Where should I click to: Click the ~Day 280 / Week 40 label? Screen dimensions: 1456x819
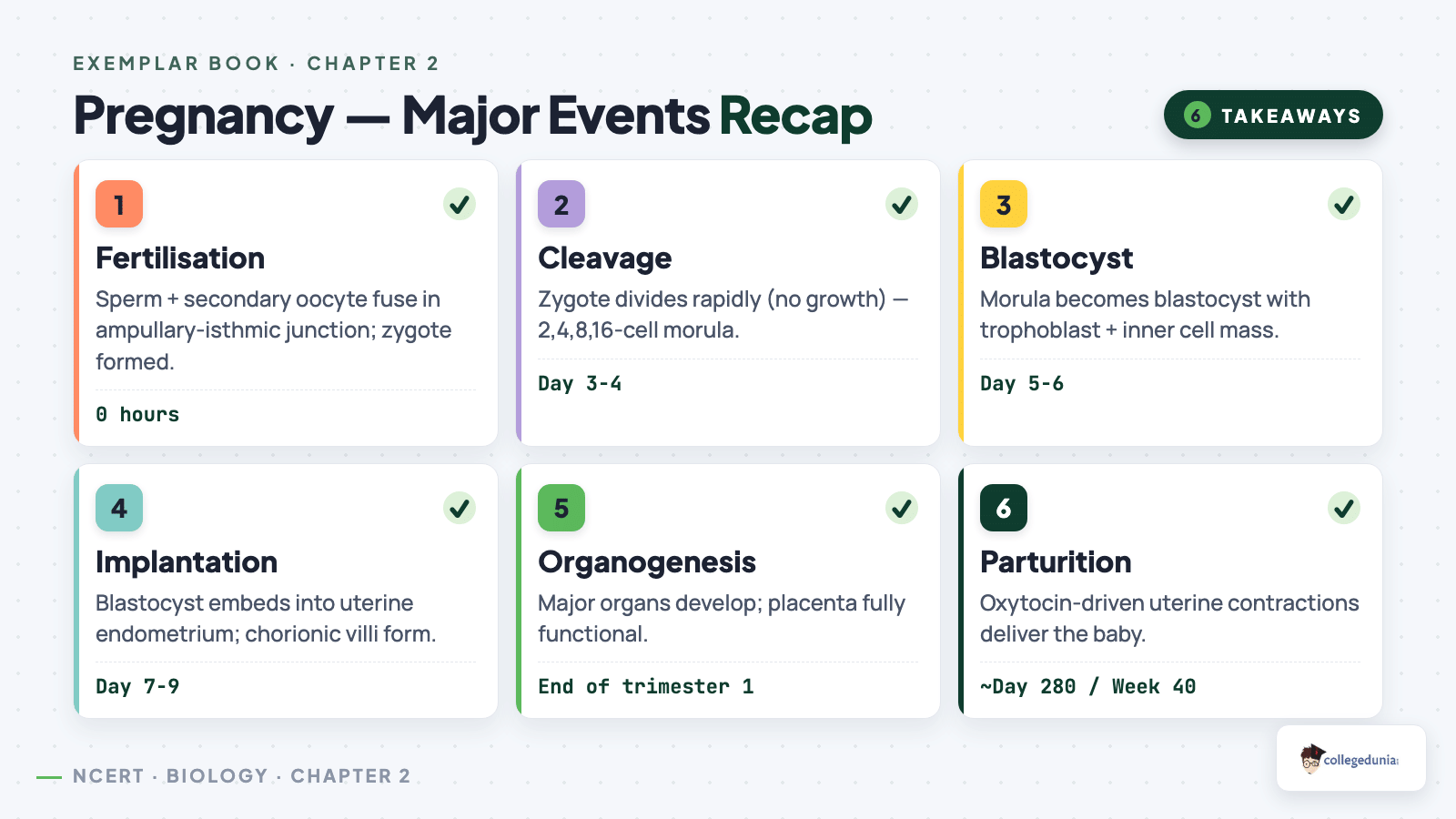point(1087,686)
